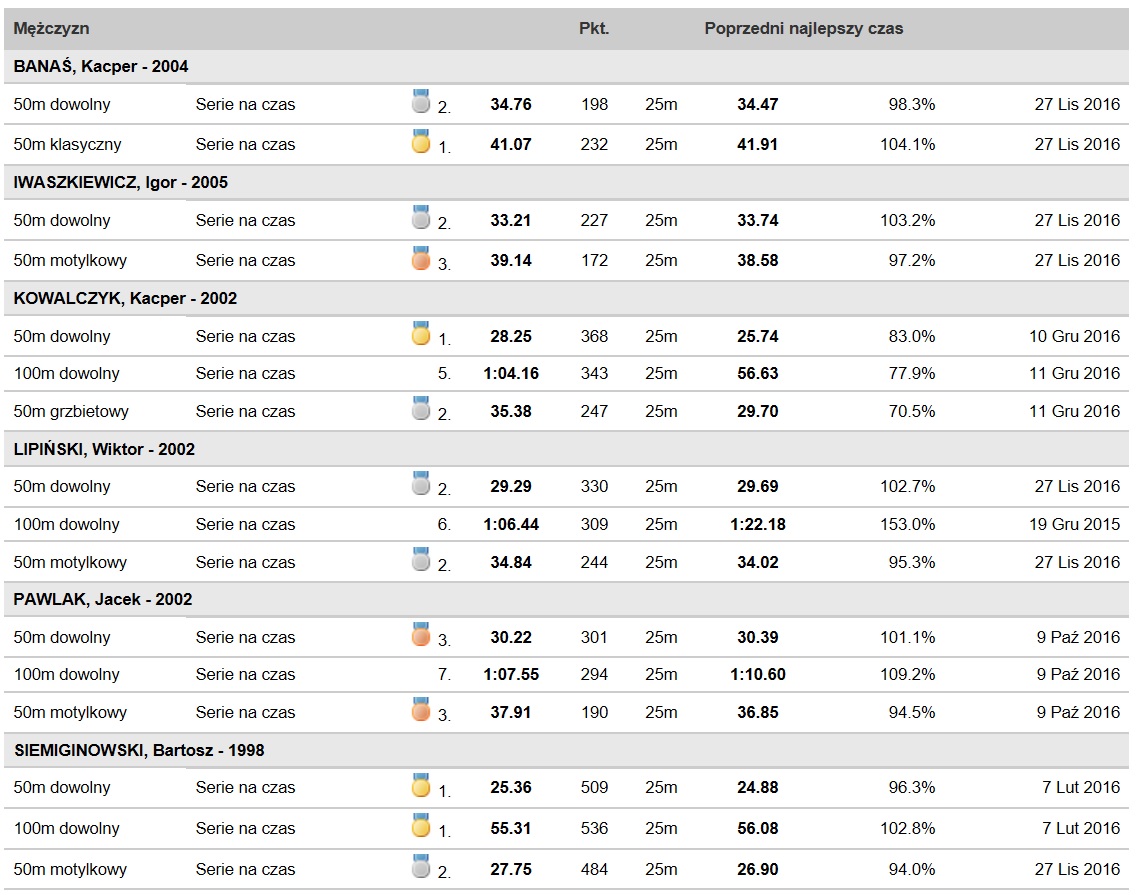The height and width of the screenshot is (895, 1141).
Task: Click previous best time 1:22.18
Action: click(758, 525)
